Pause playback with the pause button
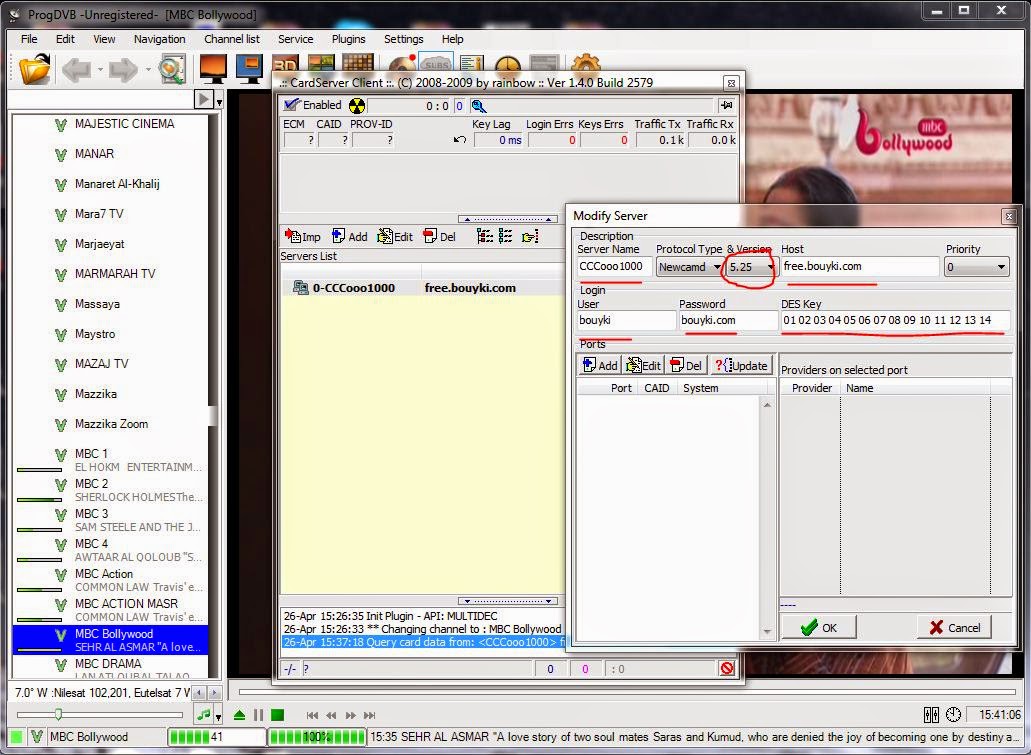The height and width of the screenshot is (755, 1031). pyautogui.click(x=258, y=715)
